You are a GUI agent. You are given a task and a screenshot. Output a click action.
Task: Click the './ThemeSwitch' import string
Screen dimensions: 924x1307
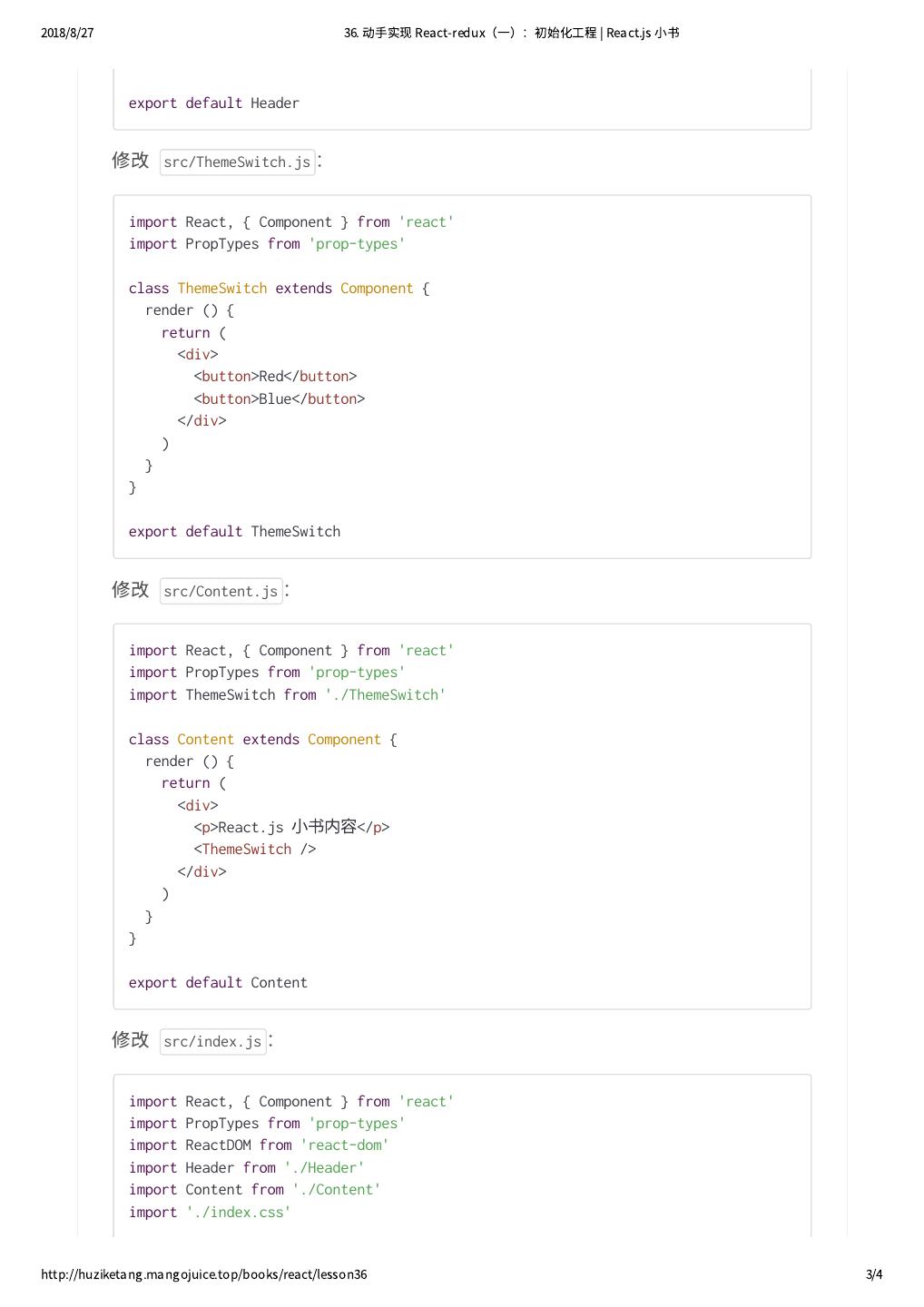tap(385, 695)
